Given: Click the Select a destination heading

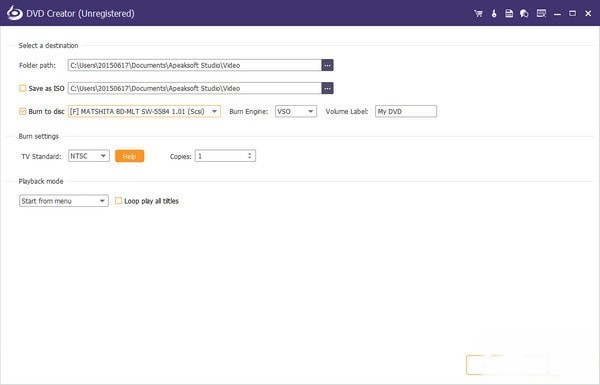Looking at the screenshot, I should tap(48, 46).
